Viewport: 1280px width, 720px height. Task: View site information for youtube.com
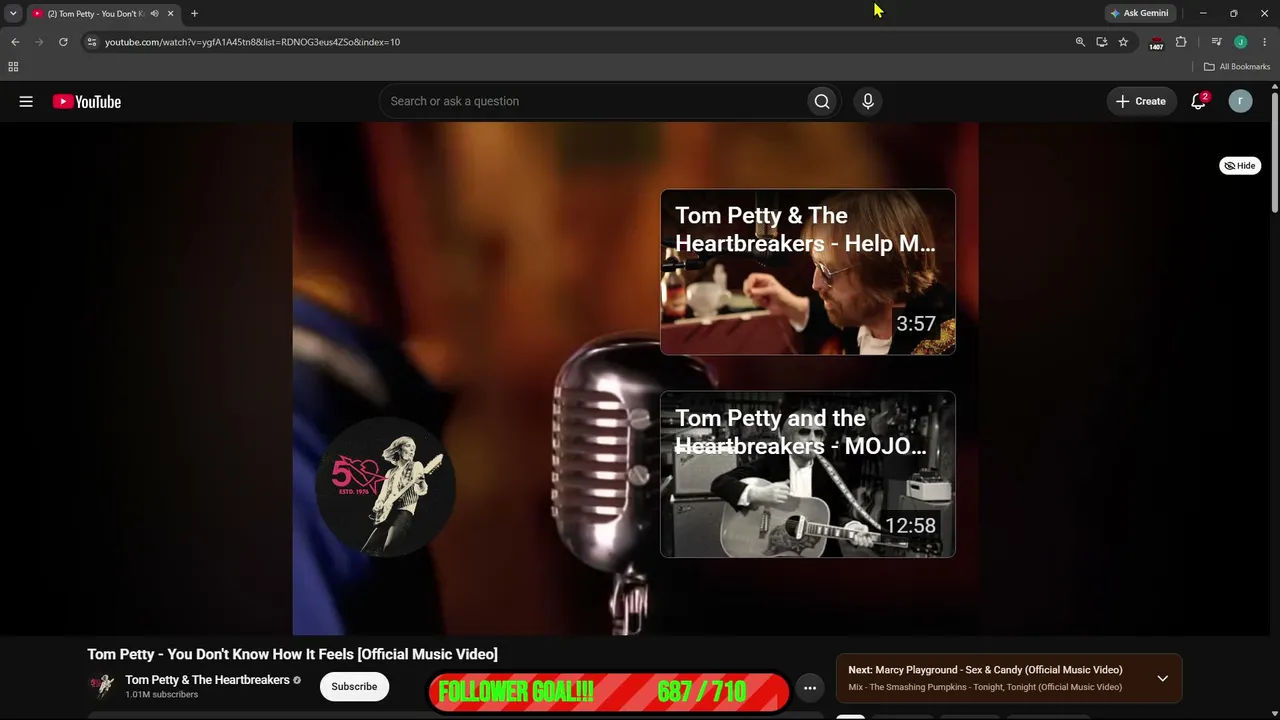91,42
